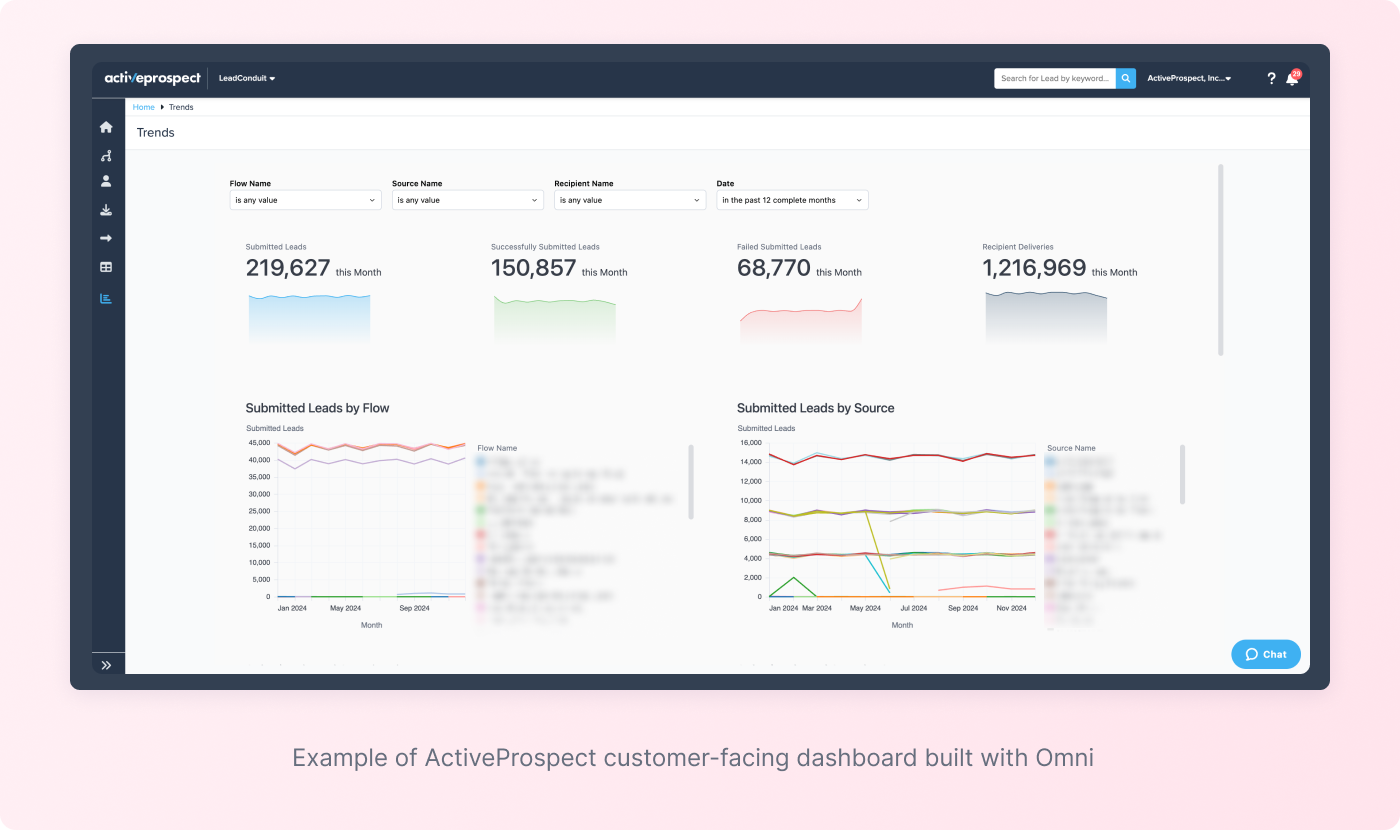Open the ActiveProspect, Inc account menu
The image size is (1400, 830).
point(1189,78)
